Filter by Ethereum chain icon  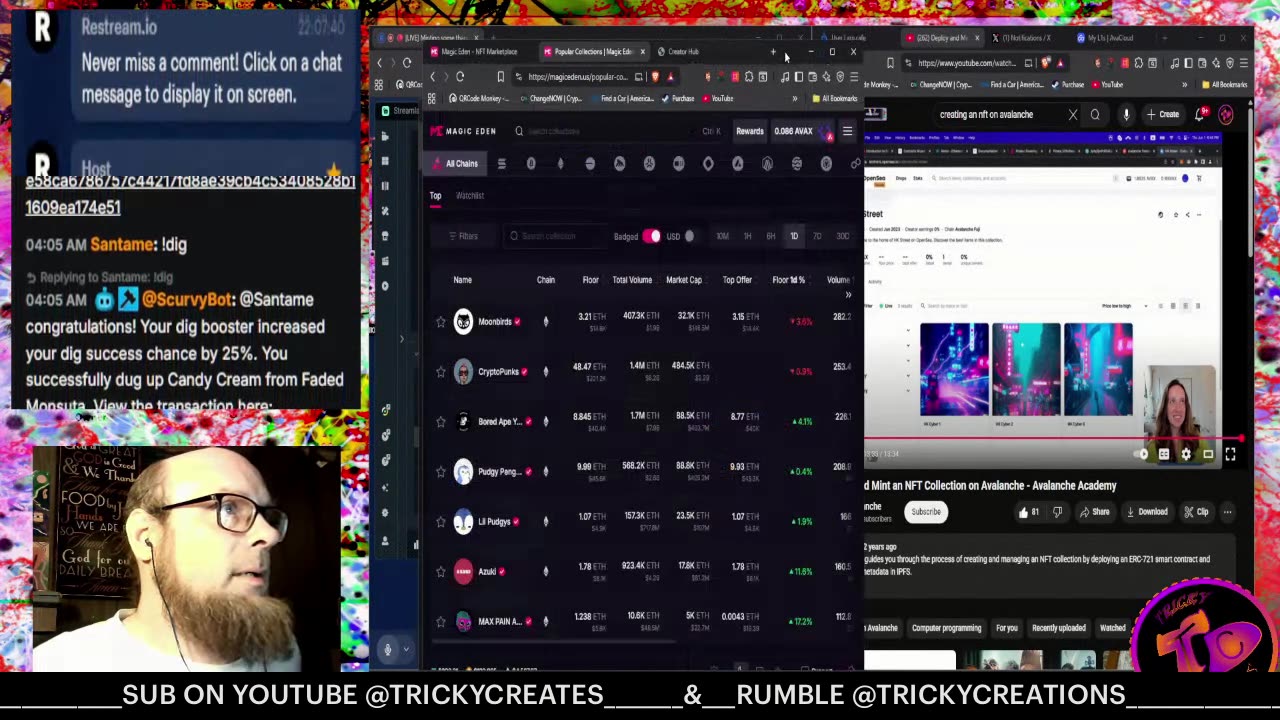(560, 164)
